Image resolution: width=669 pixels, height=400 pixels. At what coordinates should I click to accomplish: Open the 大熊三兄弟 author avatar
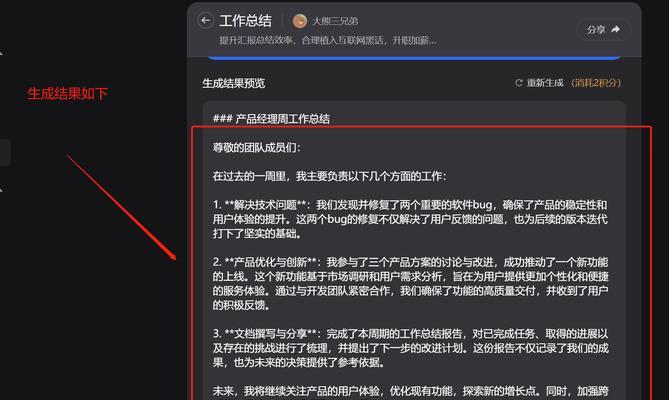coord(300,21)
